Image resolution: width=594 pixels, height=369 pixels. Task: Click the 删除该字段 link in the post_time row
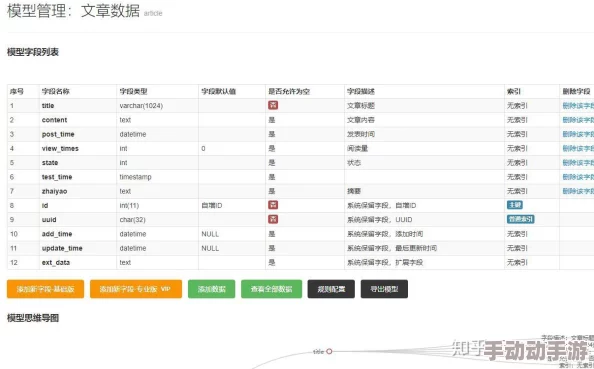[578, 134]
